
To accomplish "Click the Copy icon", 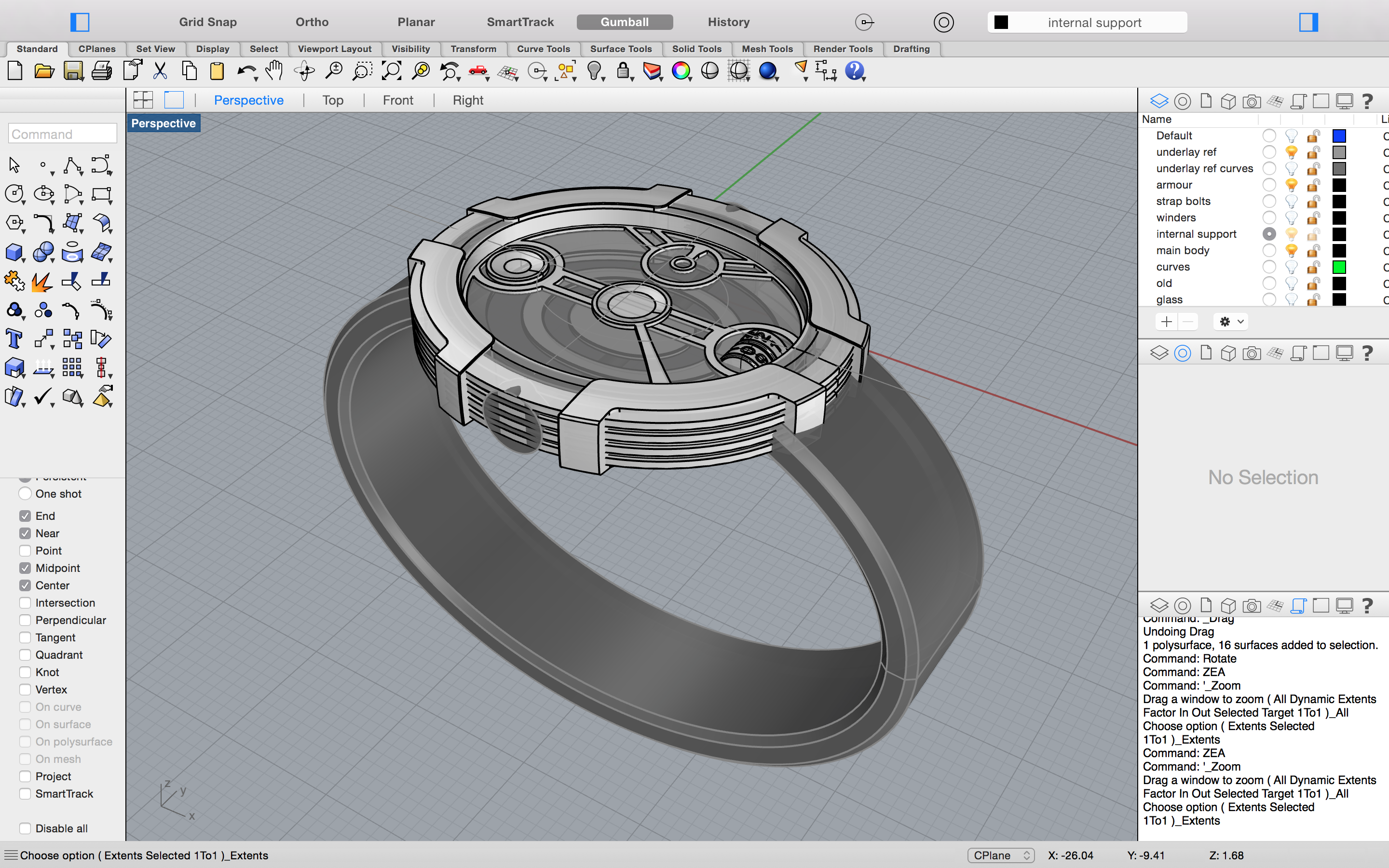I will coord(189,71).
